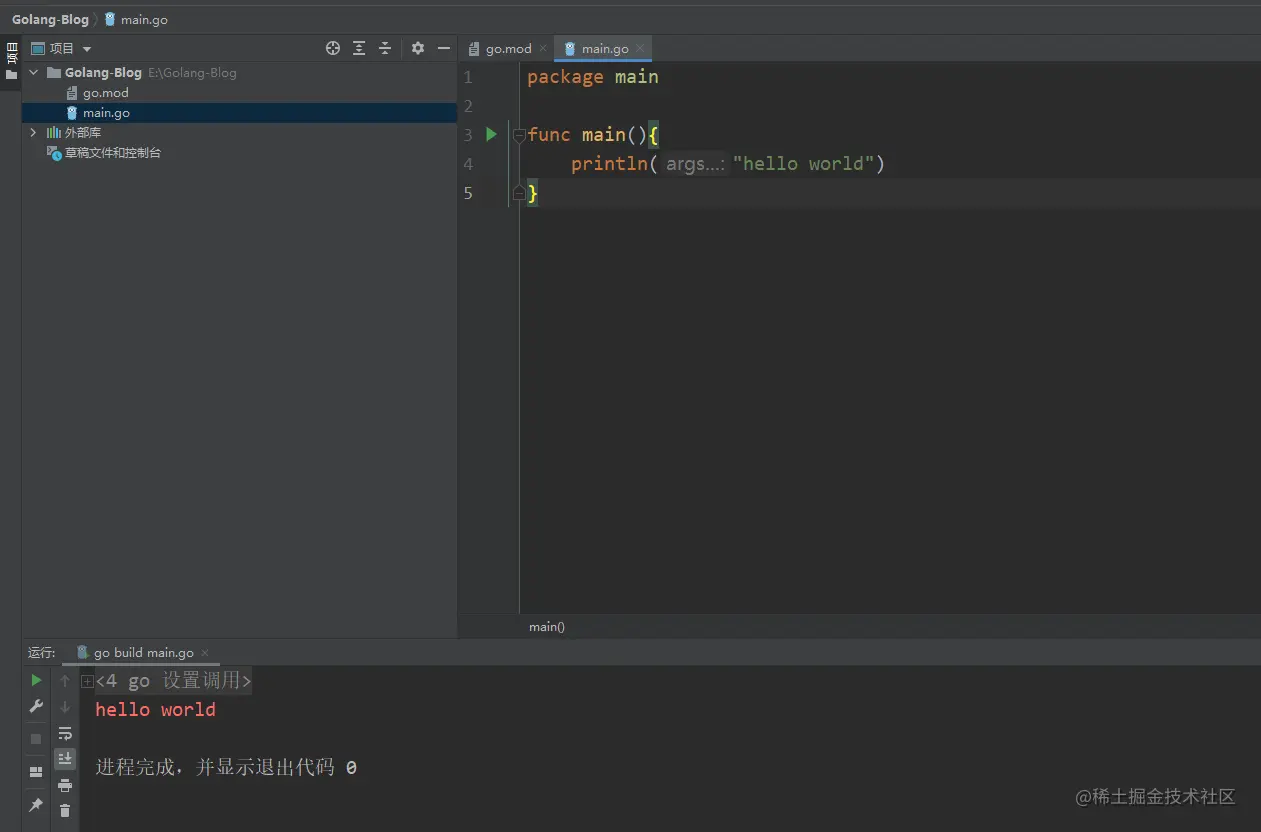Click main.go in navigation breadcrumb

pyautogui.click(x=136, y=20)
